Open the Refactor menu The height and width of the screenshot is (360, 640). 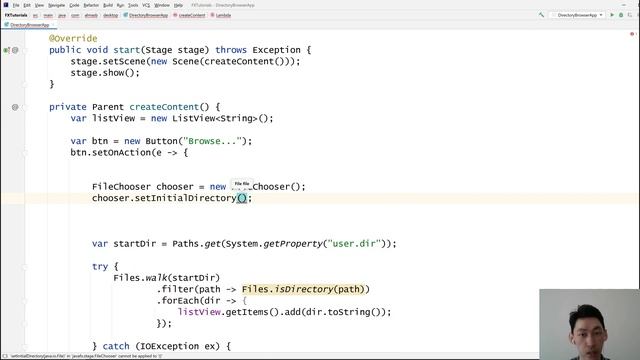coord(91,5)
